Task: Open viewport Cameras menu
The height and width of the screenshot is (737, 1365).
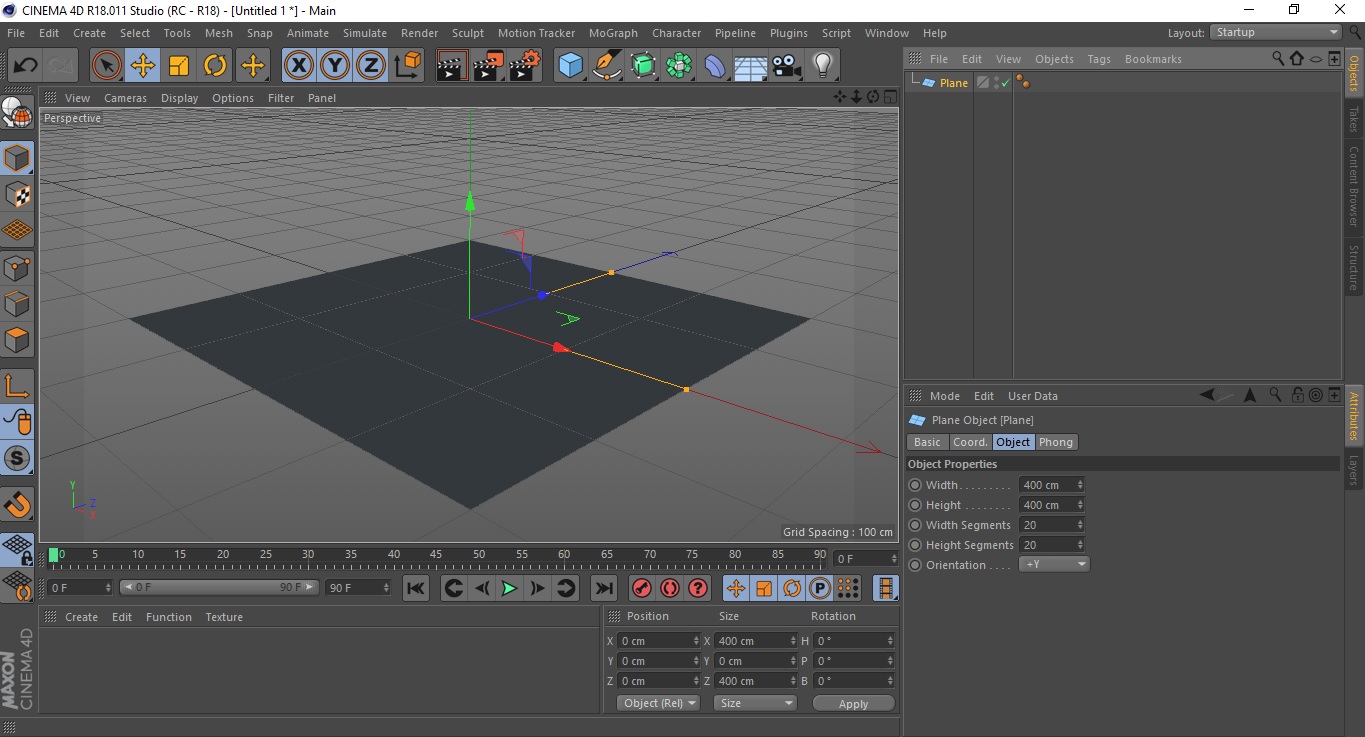Action: [125, 98]
